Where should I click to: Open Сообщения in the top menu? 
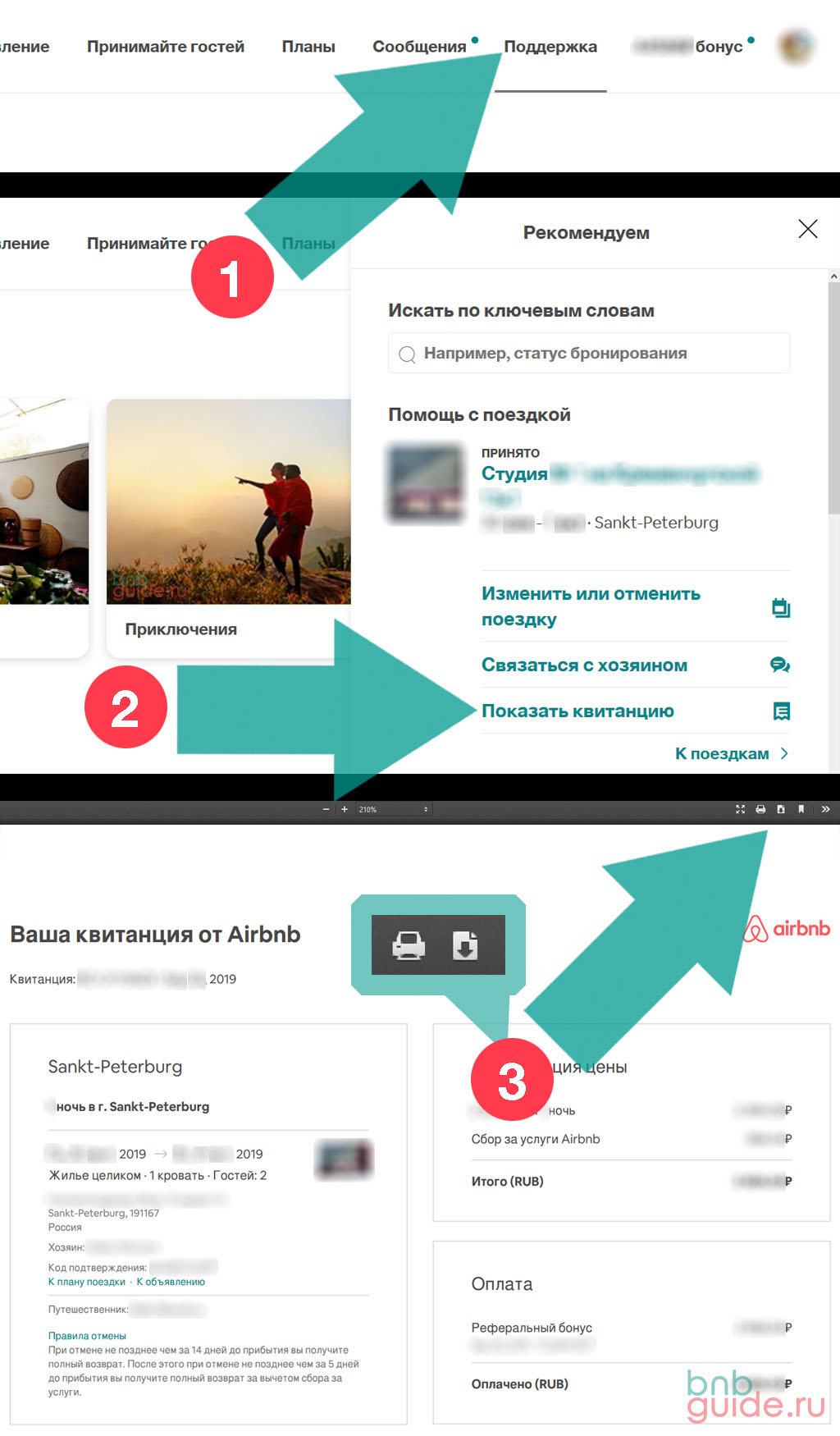[419, 47]
